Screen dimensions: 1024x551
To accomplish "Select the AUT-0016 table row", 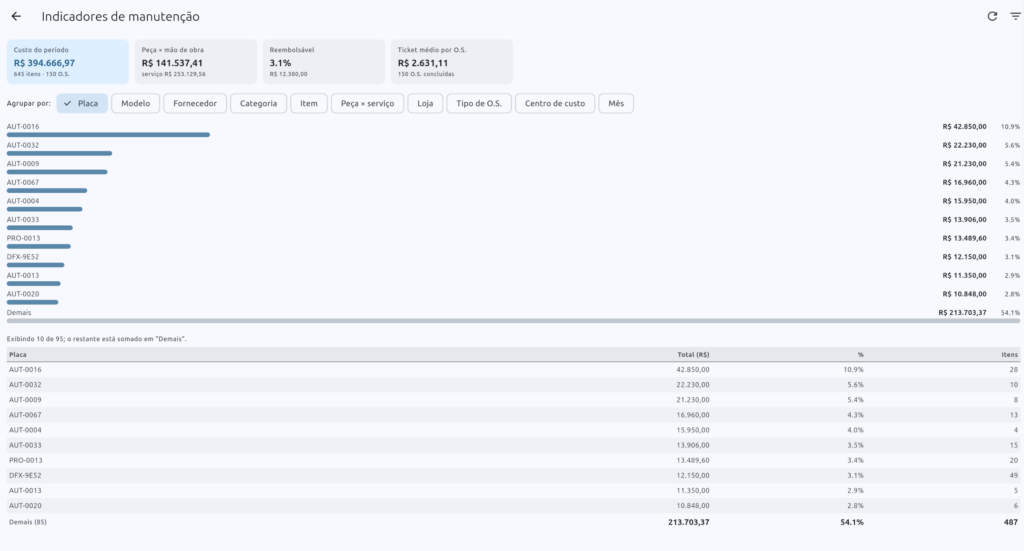I will coord(513,370).
